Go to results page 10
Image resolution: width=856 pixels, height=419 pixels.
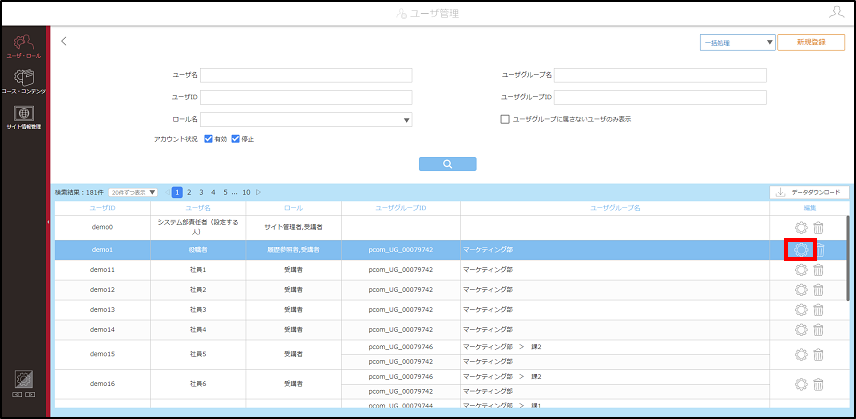click(246, 192)
